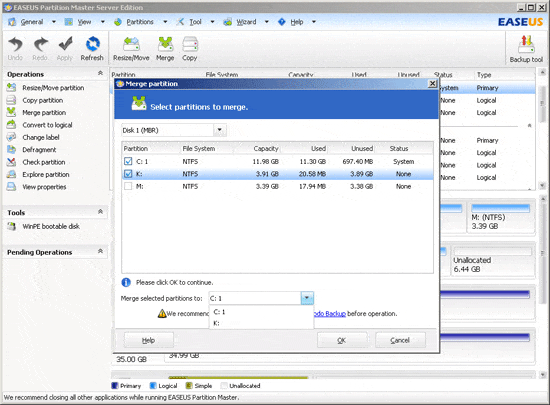Open the Tool menu

coord(195,22)
